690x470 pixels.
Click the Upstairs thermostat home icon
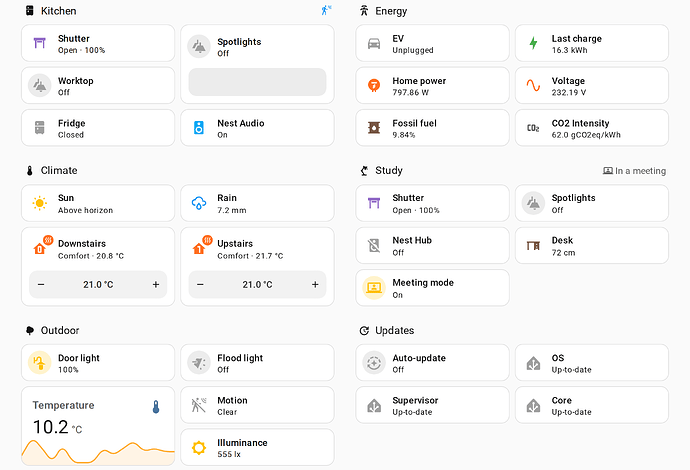point(199,249)
